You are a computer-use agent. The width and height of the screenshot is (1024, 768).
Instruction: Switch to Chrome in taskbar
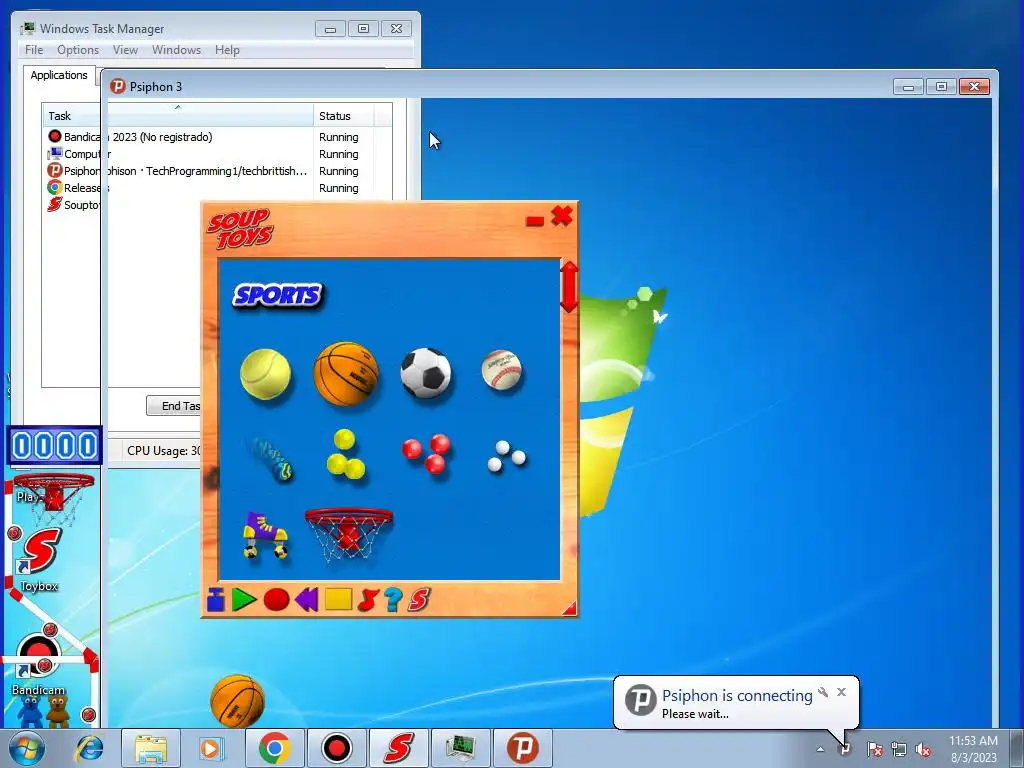[274, 748]
